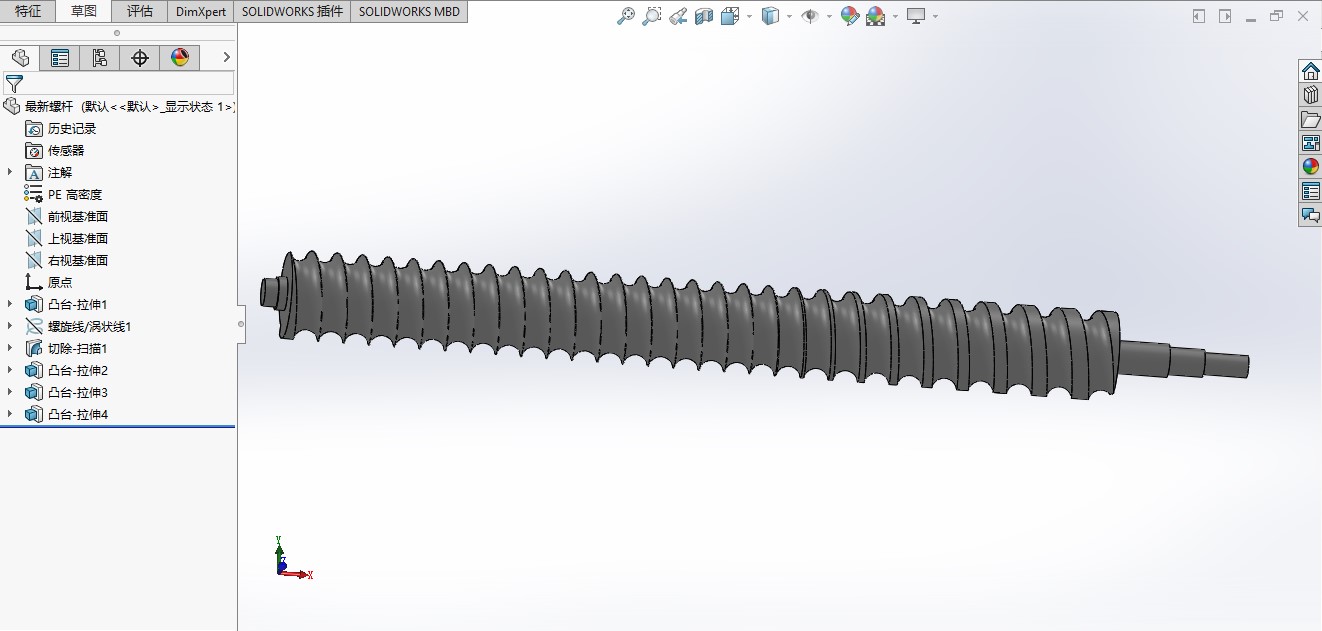
Task: Open the SOLIDWORKS Forum task pane
Action: pos(1310,215)
